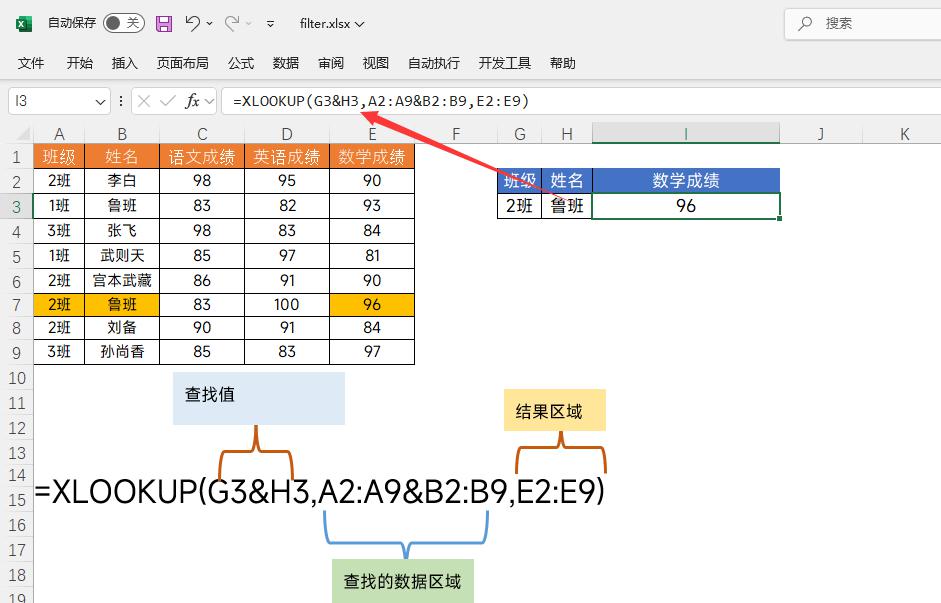Select highlighted 96 in column E
Viewport: 941px width, 603px height.
[x=372, y=305]
